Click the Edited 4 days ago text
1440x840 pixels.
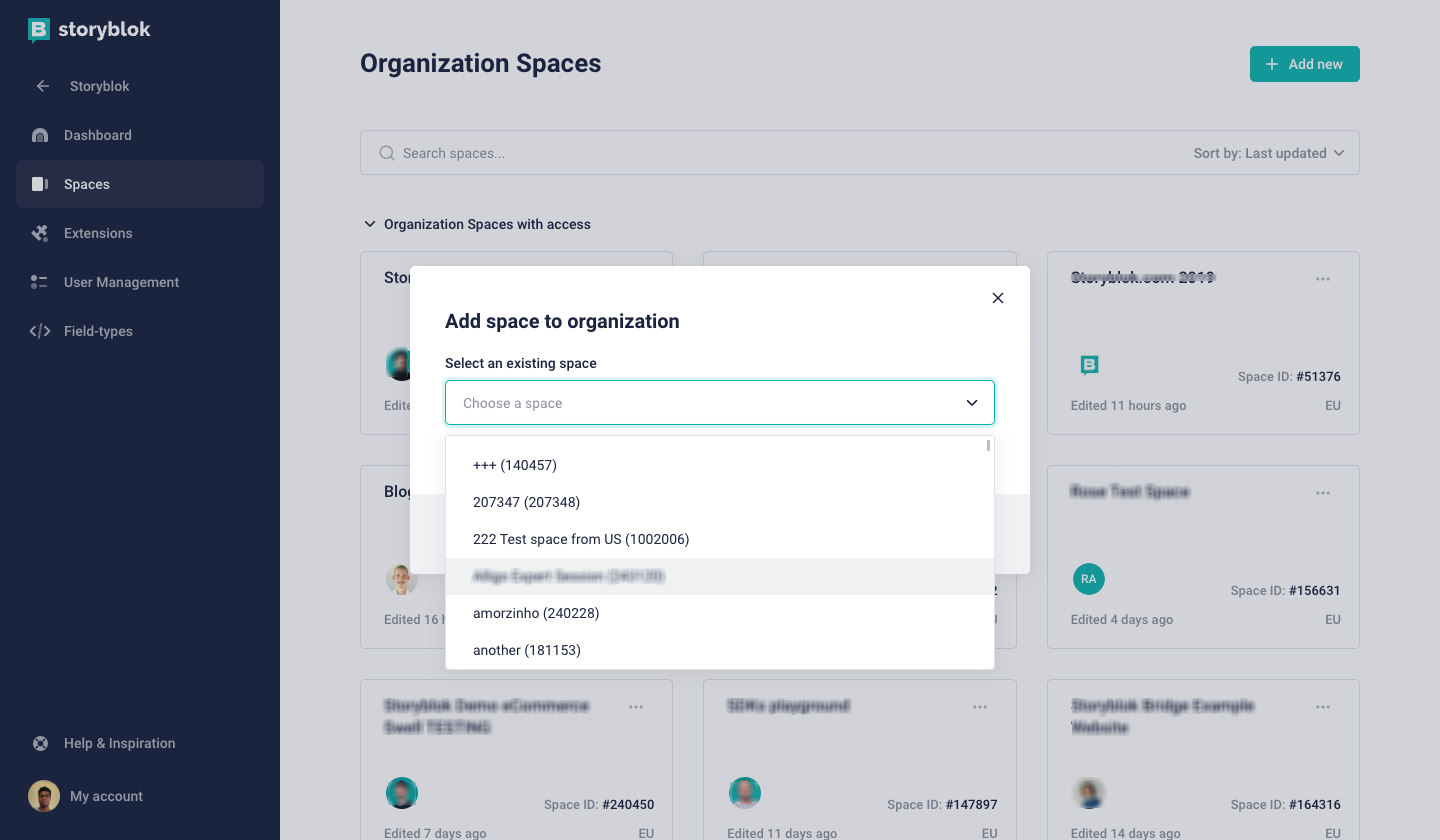[1122, 620]
